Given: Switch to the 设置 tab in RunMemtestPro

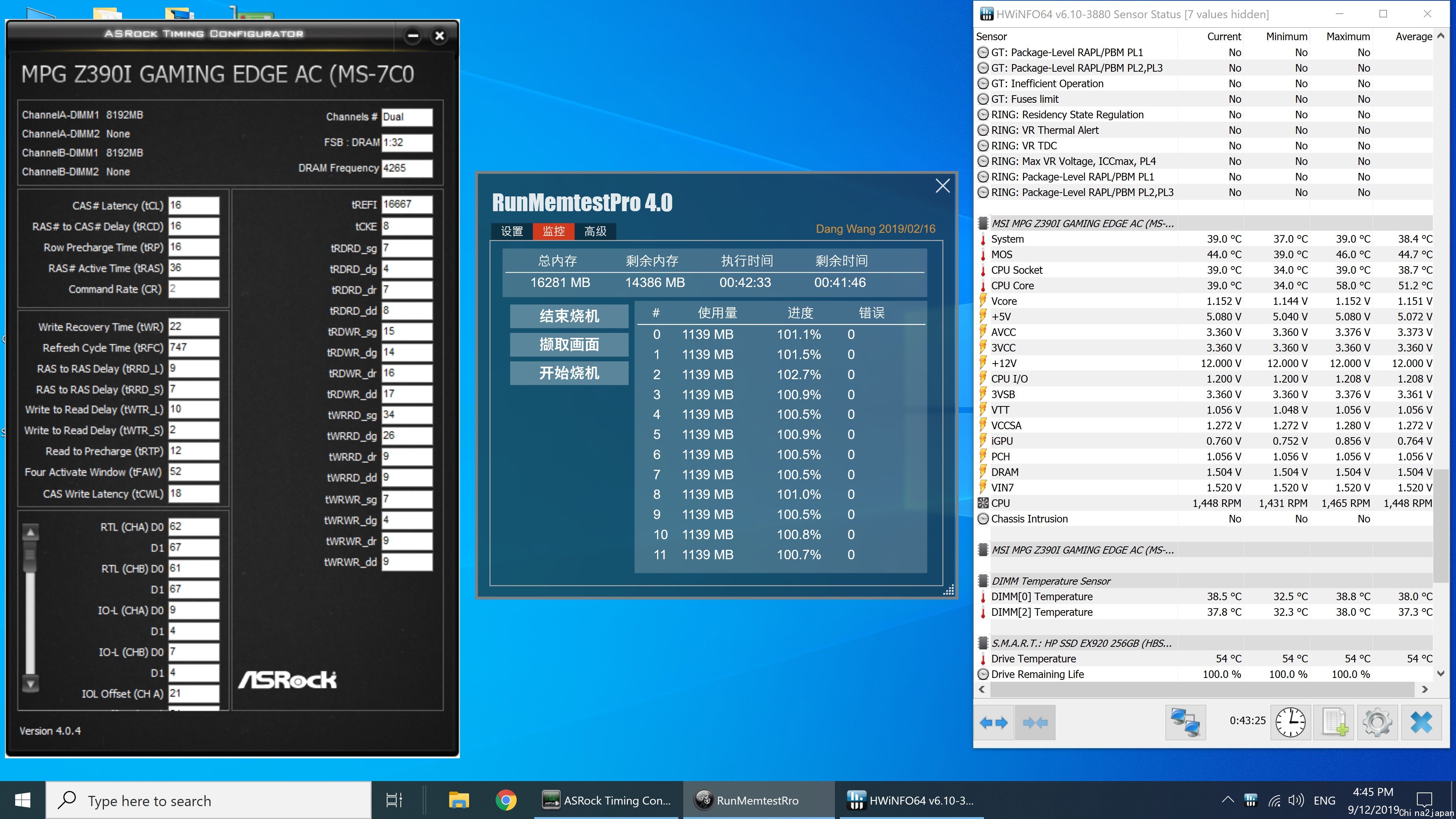Looking at the screenshot, I should click(511, 231).
